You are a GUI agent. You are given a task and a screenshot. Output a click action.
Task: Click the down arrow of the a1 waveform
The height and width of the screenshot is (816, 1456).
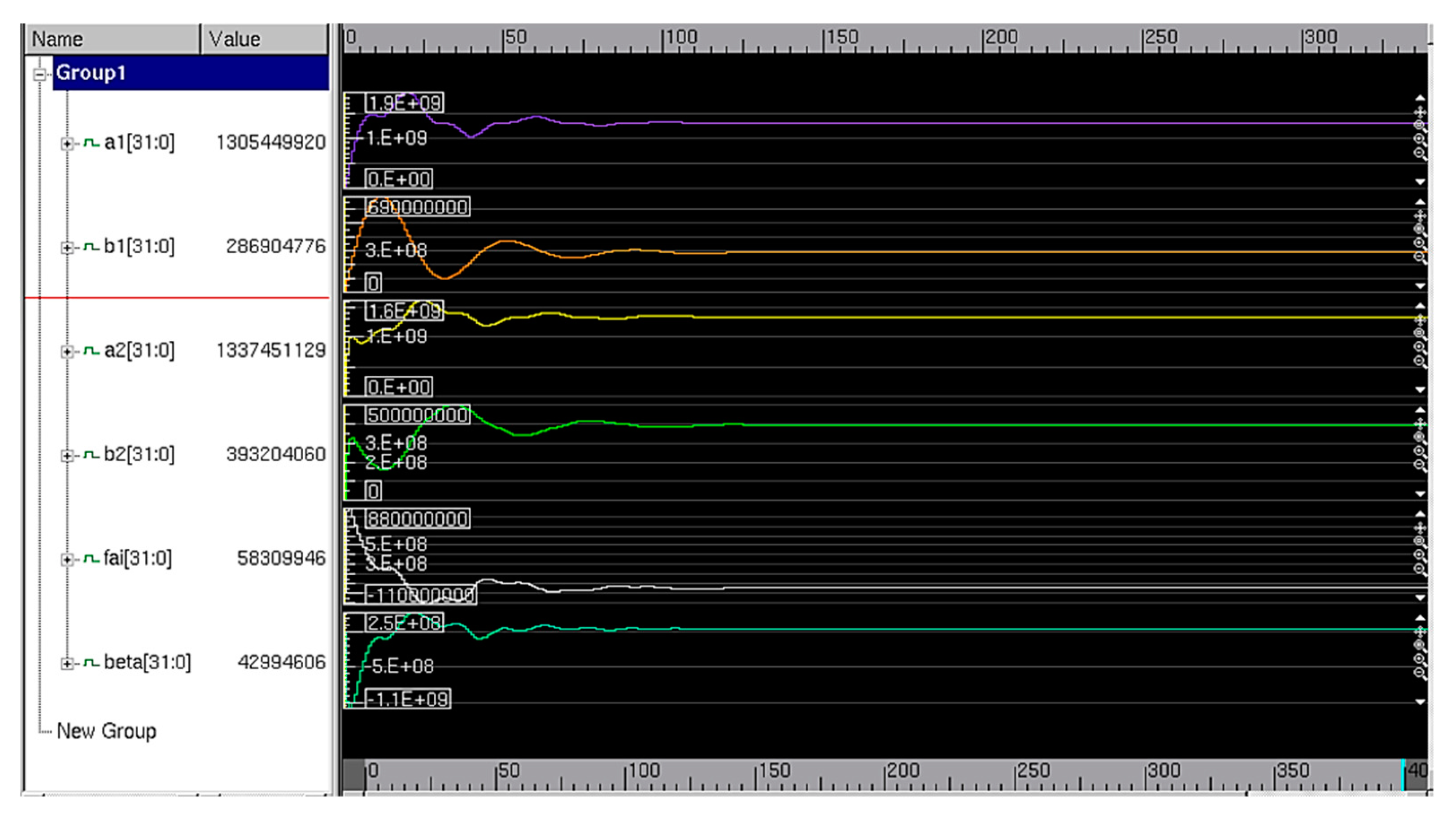click(x=1420, y=182)
